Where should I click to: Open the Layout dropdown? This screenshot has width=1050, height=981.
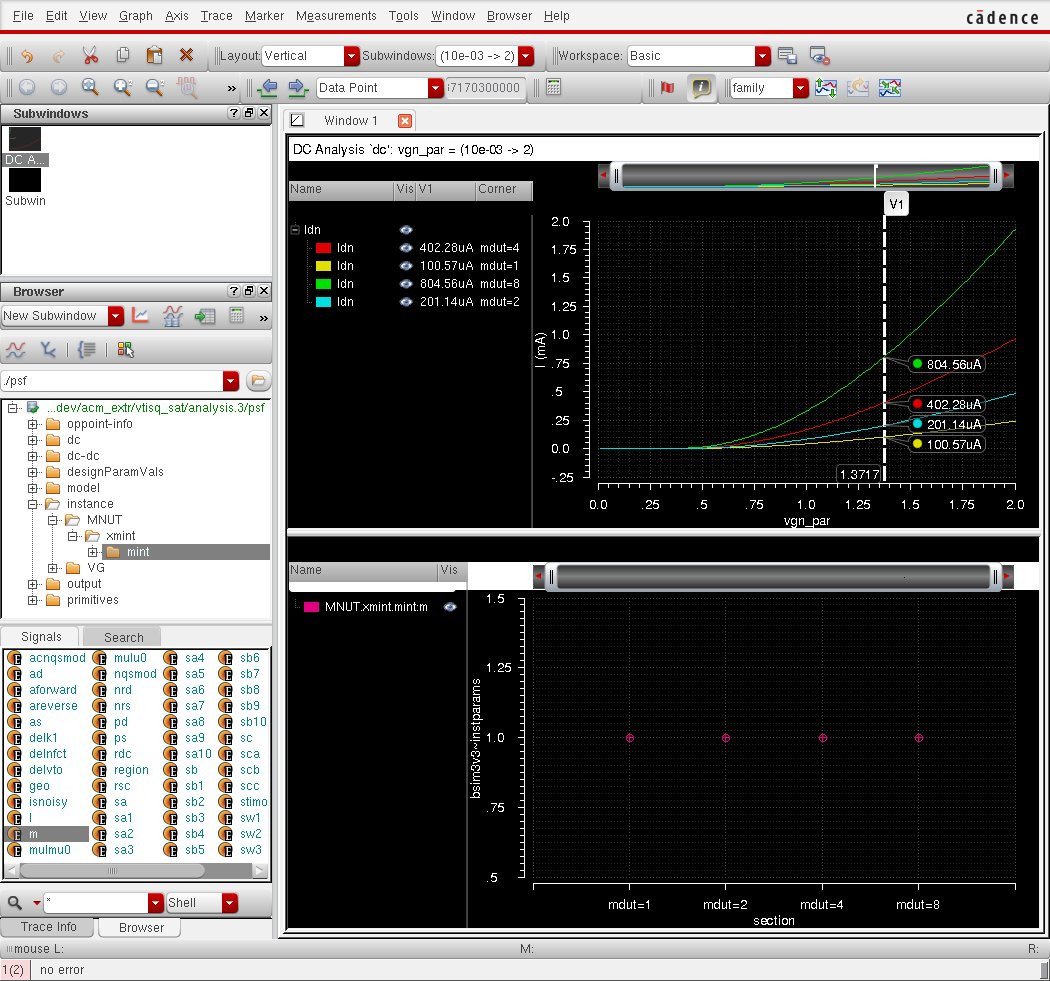pos(351,56)
